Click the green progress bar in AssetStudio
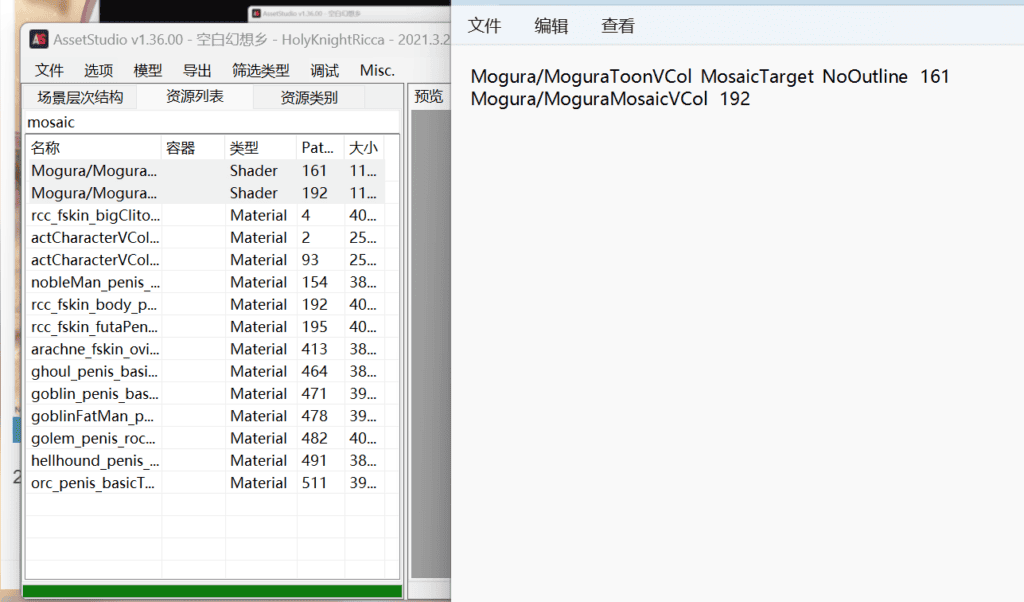 [212, 592]
